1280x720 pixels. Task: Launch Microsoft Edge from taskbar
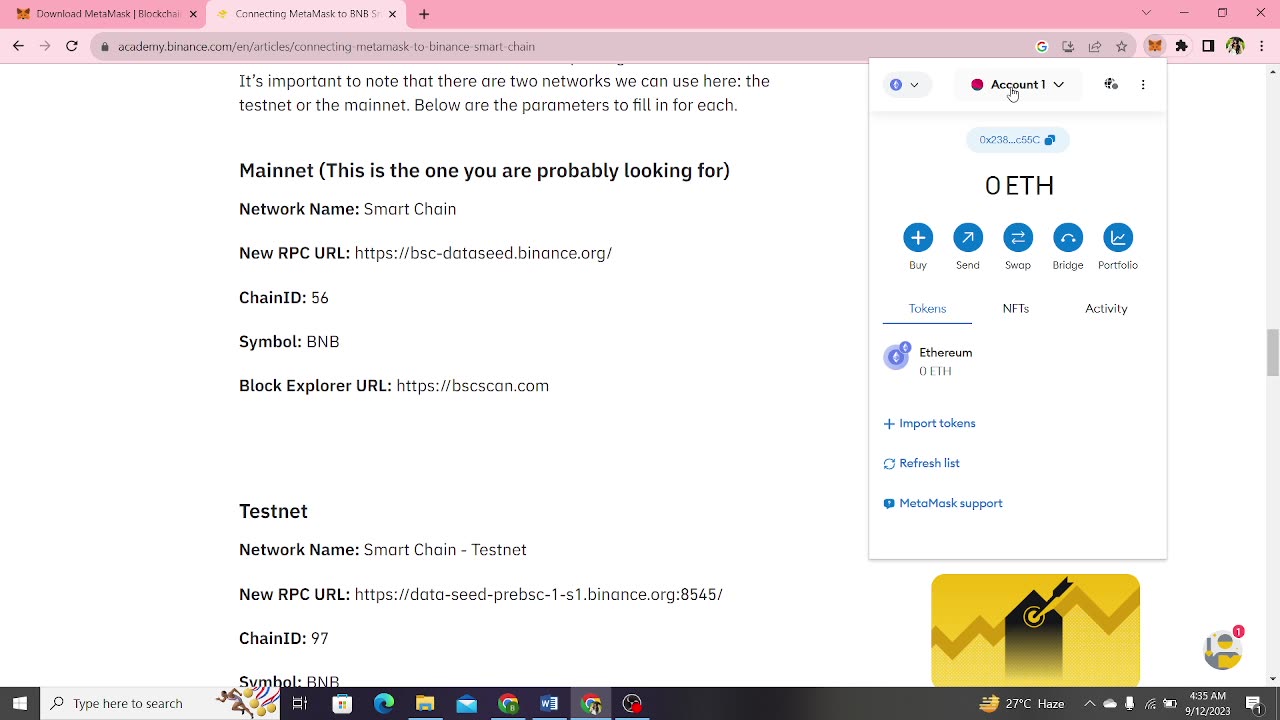[384, 703]
